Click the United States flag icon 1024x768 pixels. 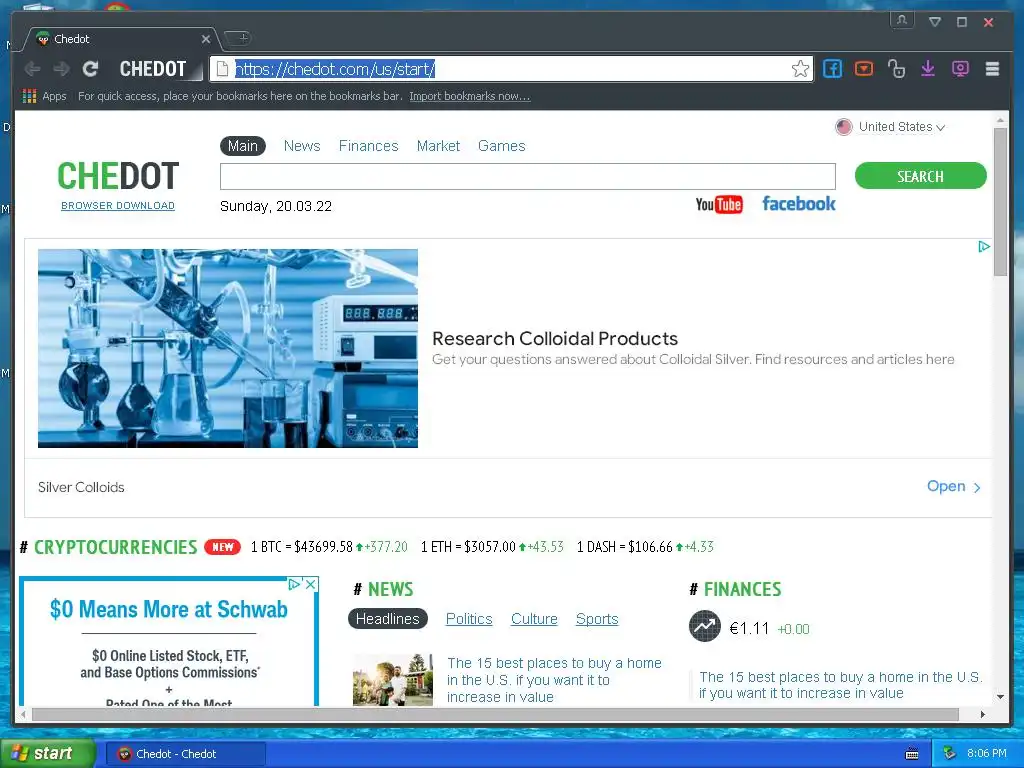pos(844,127)
